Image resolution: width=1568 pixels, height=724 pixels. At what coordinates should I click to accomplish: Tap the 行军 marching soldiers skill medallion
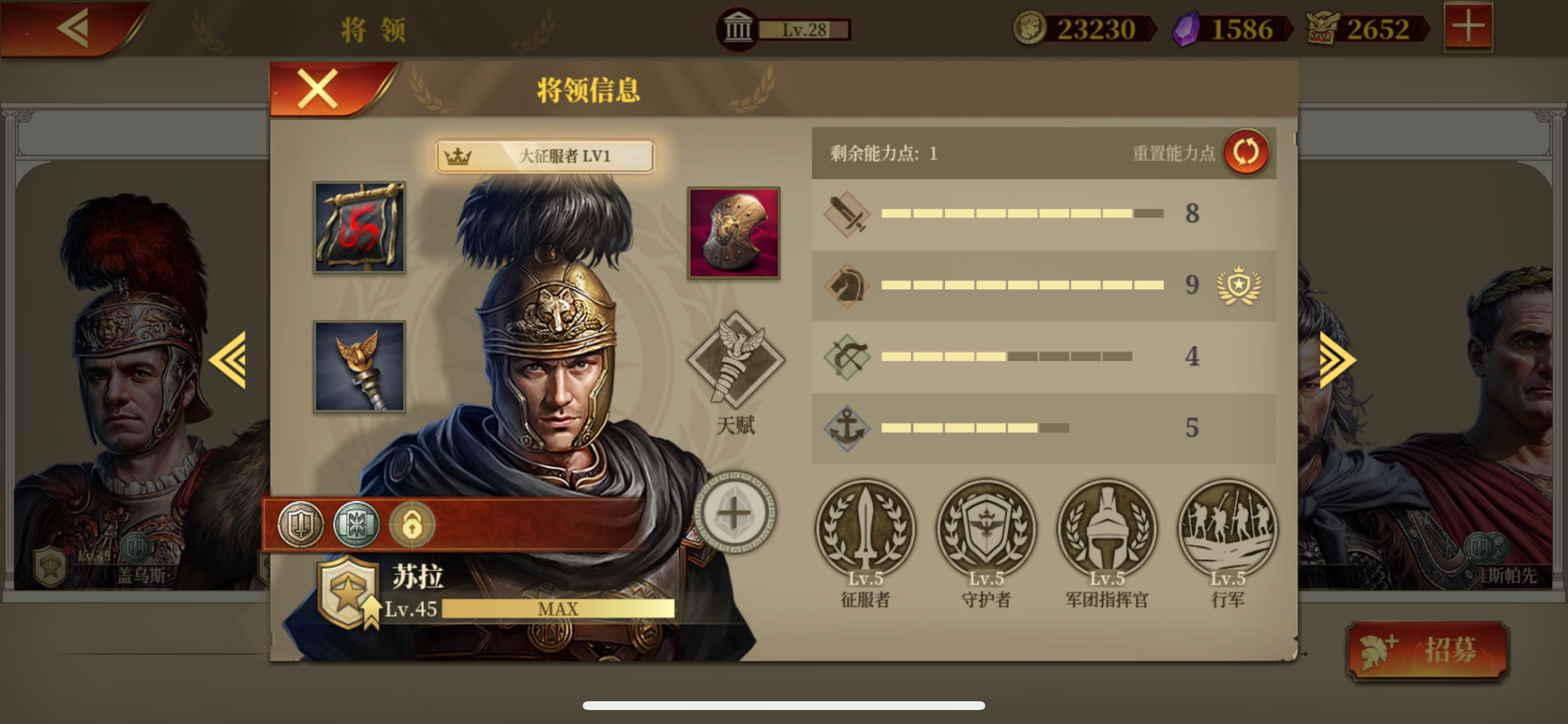[x=1227, y=529]
